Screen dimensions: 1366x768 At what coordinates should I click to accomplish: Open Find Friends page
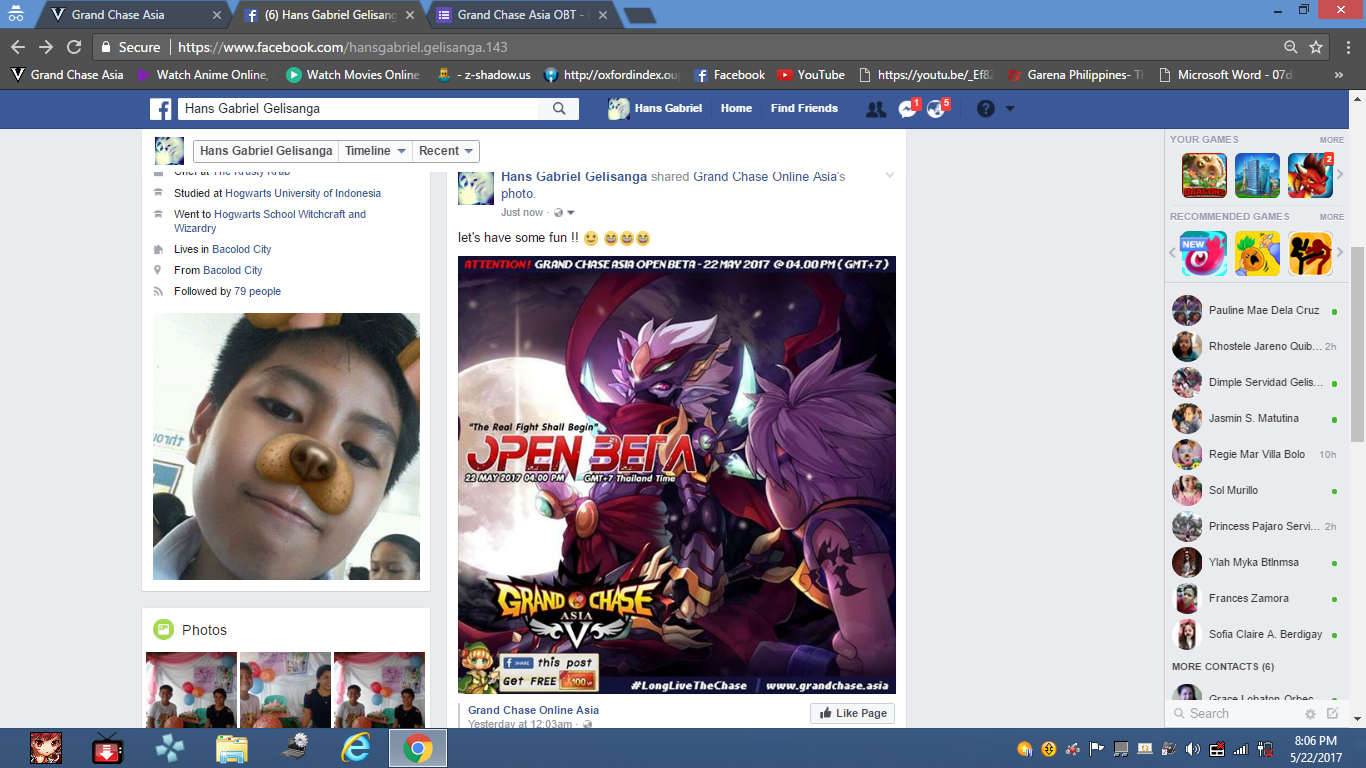(804, 108)
